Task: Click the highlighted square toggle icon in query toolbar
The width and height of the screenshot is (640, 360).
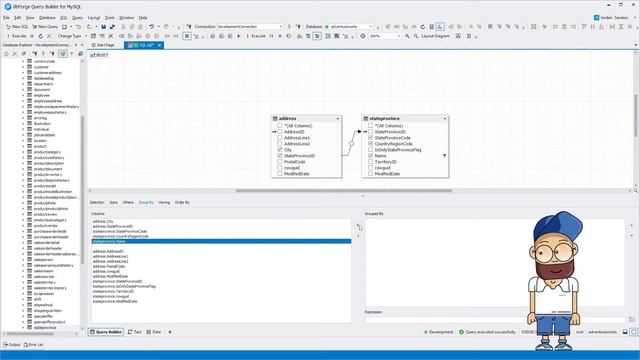Action: click(x=187, y=36)
